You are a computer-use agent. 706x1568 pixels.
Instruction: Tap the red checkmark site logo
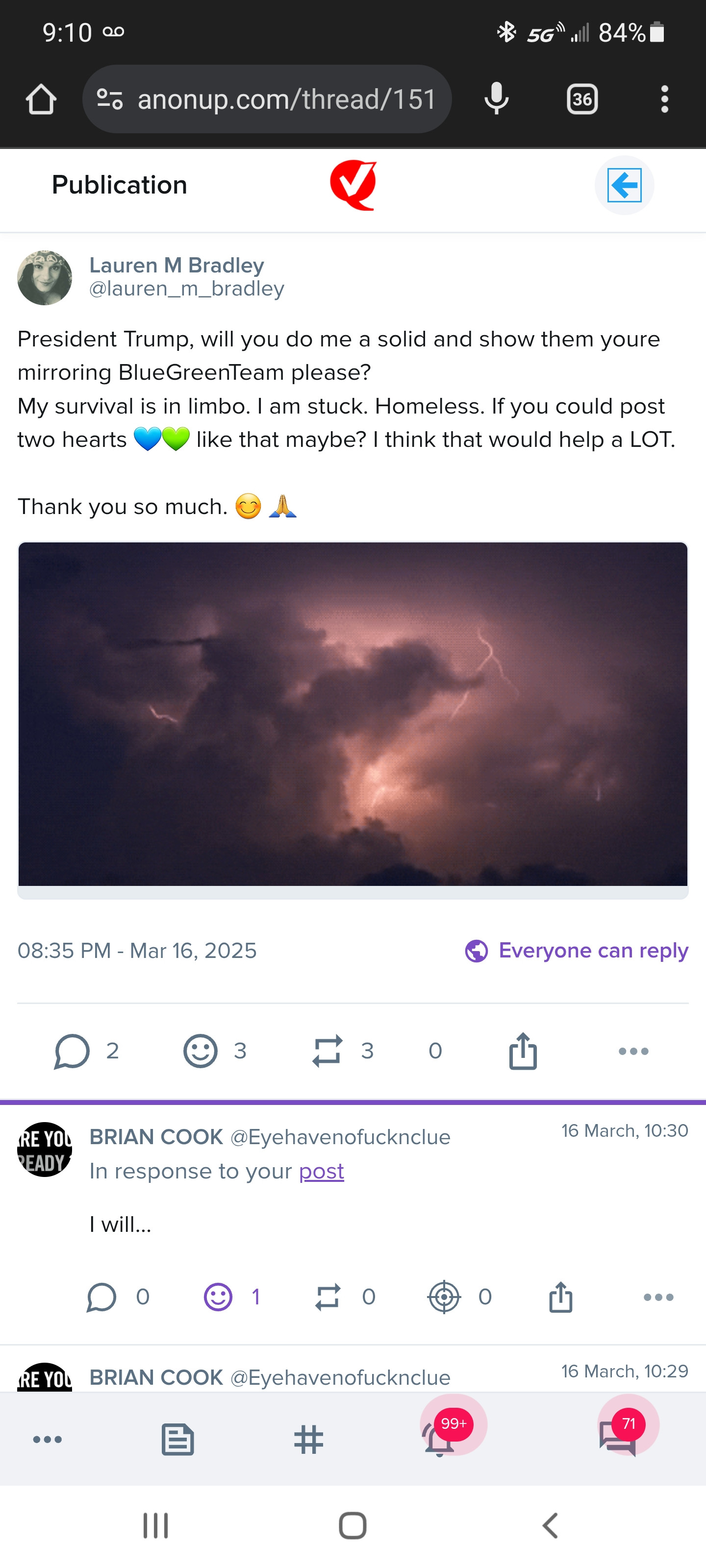click(353, 185)
